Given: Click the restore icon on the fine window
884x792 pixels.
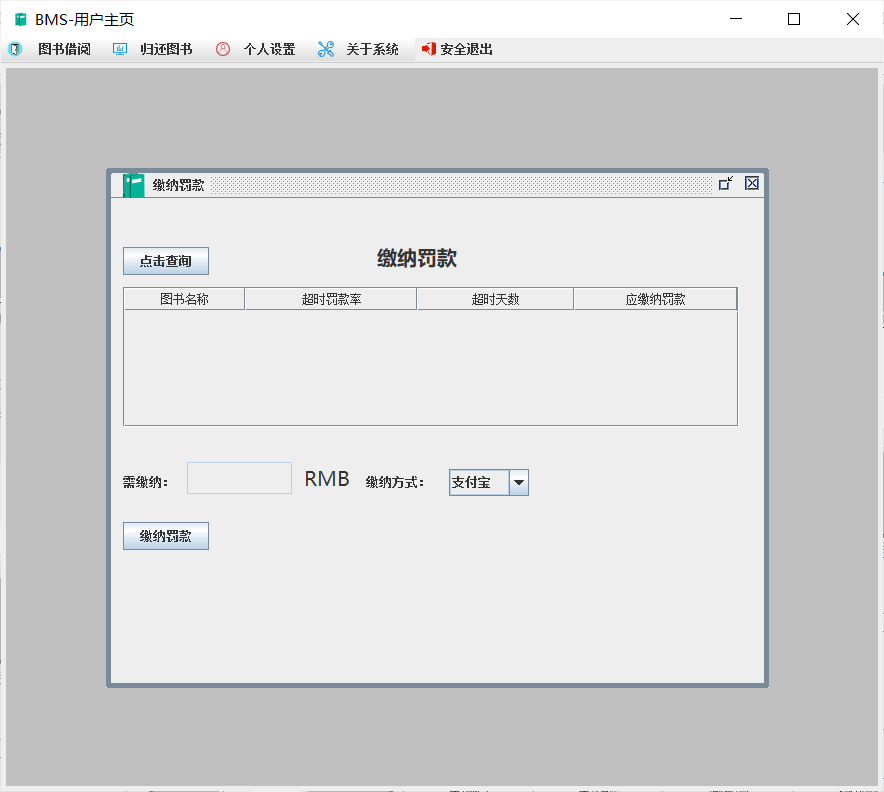Looking at the screenshot, I should [x=725, y=183].
